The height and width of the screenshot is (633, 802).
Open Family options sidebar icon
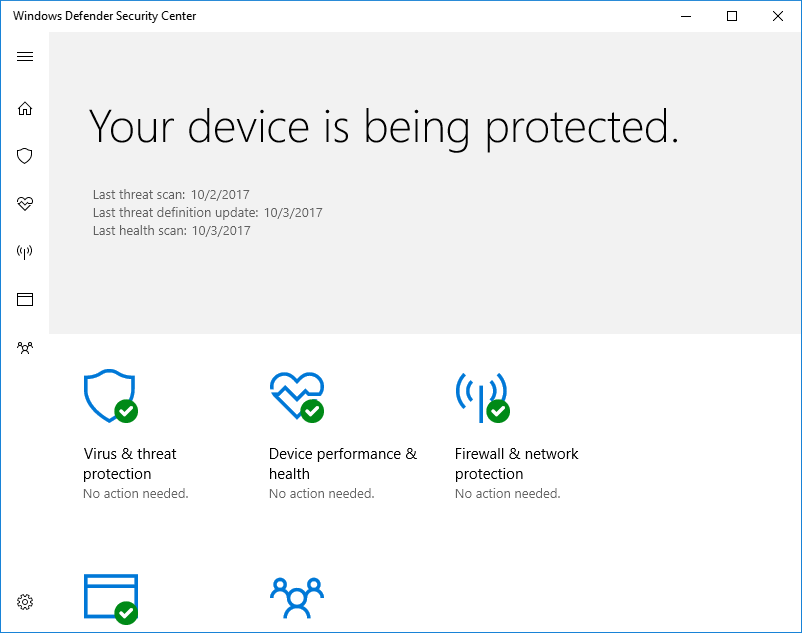pos(25,348)
